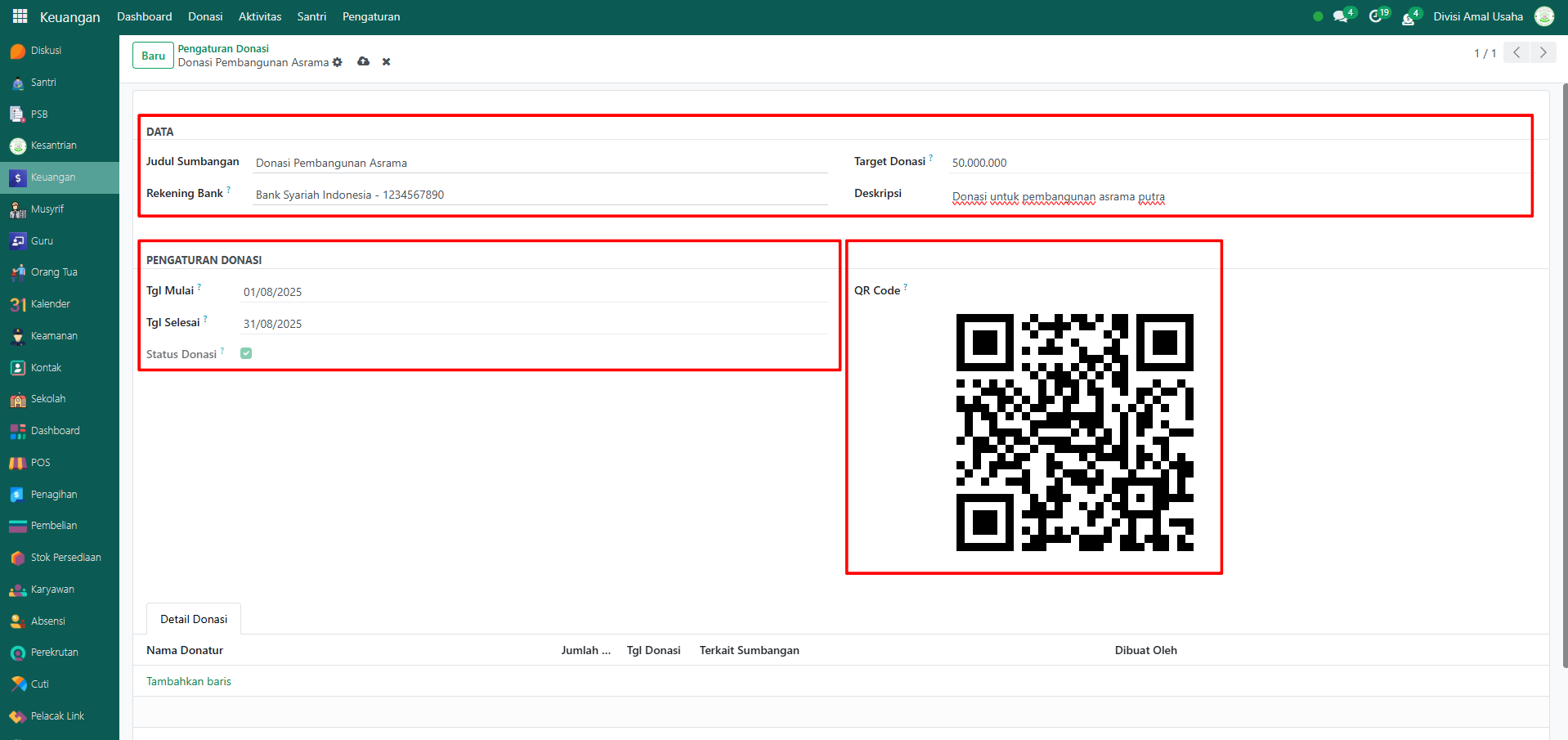Open the apps grid menu icon
The image size is (1568, 740).
pos(20,16)
